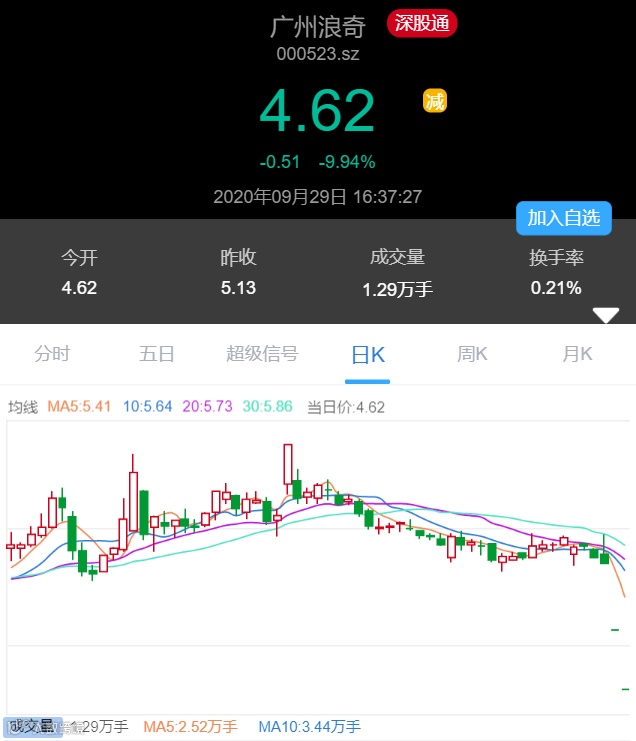Image resolution: width=636 pixels, height=741 pixels.
Task: Click the current price 4.62 headline
Action: [x=317, y=111]
